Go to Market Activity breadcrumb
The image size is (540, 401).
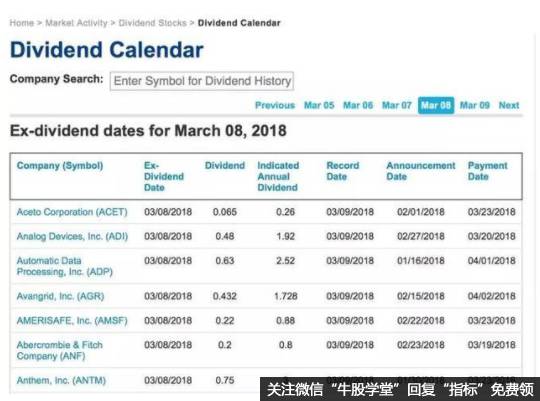(76, 23)
